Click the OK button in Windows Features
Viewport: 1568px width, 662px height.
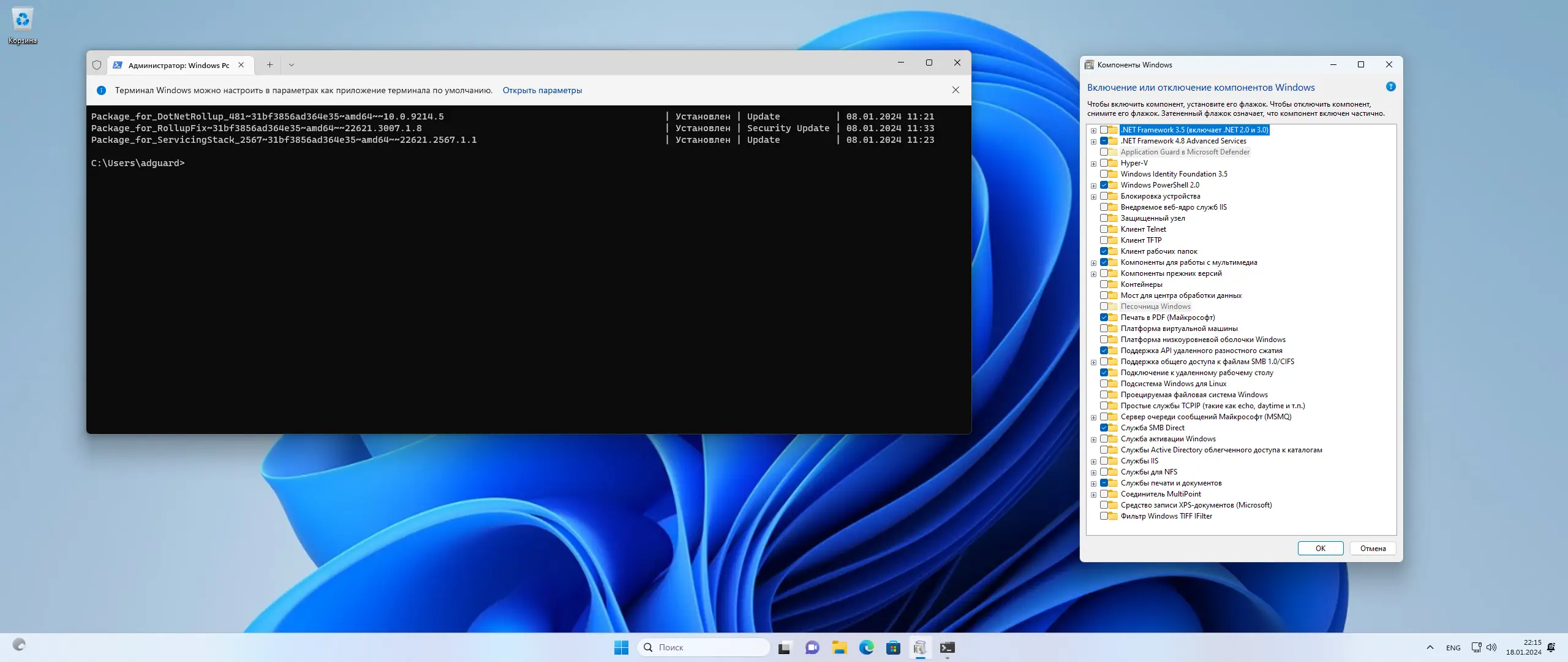pos(1320,549)
